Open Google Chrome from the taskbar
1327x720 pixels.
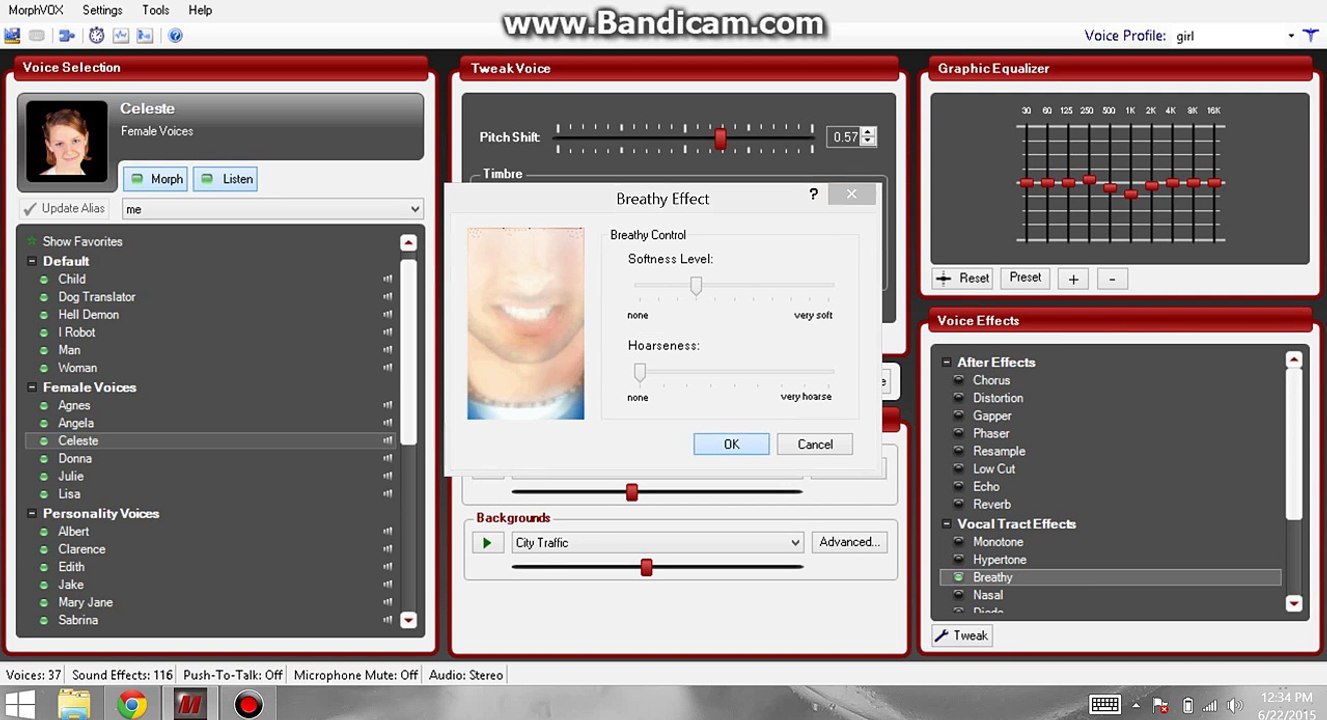[131, 705]
